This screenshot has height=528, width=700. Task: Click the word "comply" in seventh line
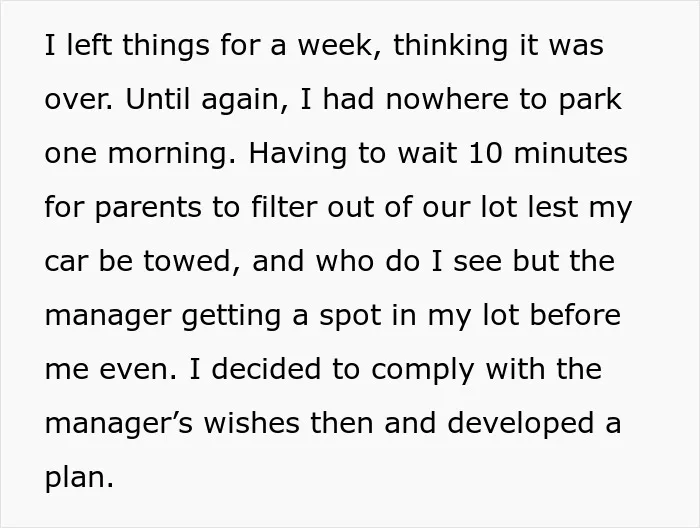click(x=422, y=371)
